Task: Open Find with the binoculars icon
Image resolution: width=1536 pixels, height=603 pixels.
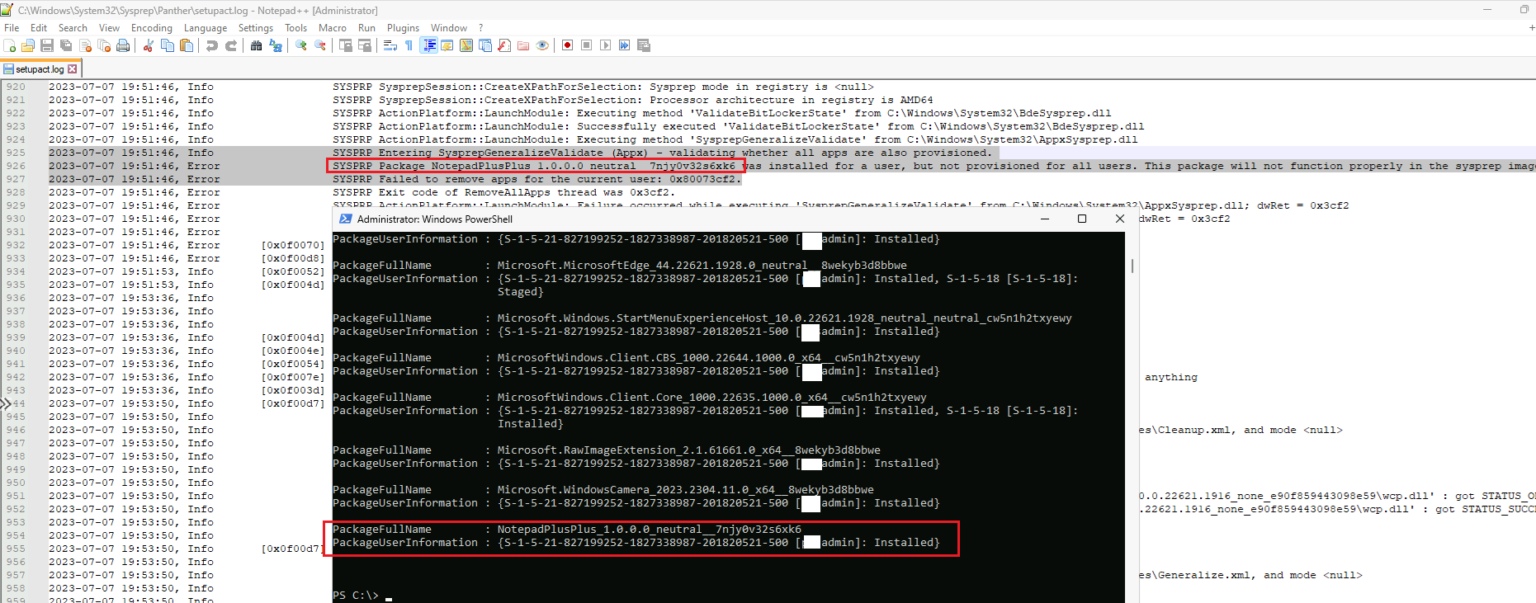Action: pyautogui.click(x=256, y=45)
